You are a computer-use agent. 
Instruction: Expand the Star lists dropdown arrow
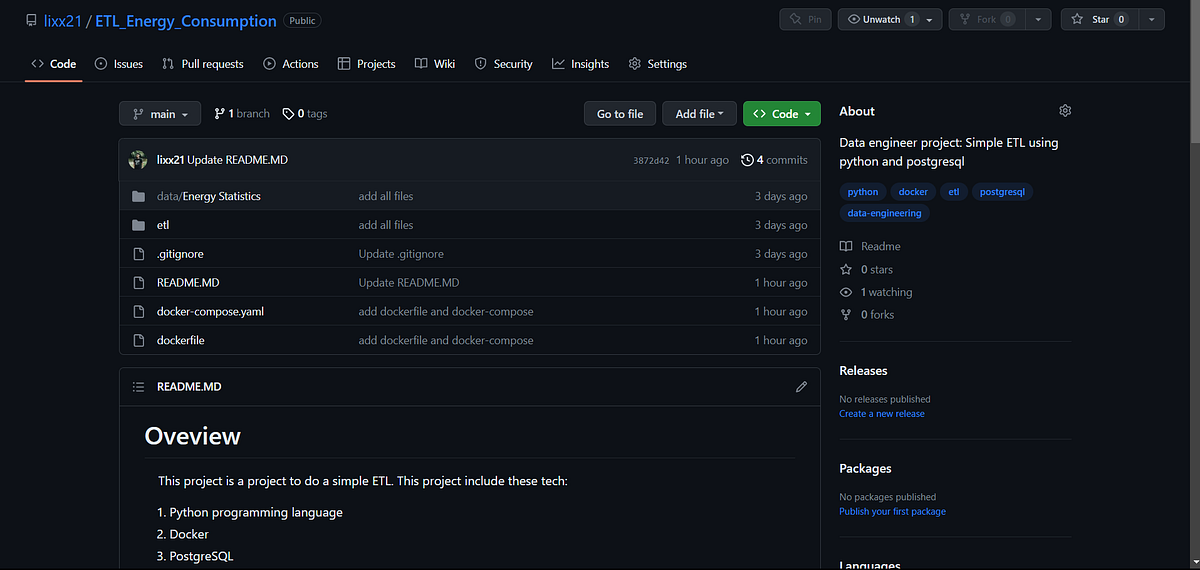click(x=1152, y=19)
